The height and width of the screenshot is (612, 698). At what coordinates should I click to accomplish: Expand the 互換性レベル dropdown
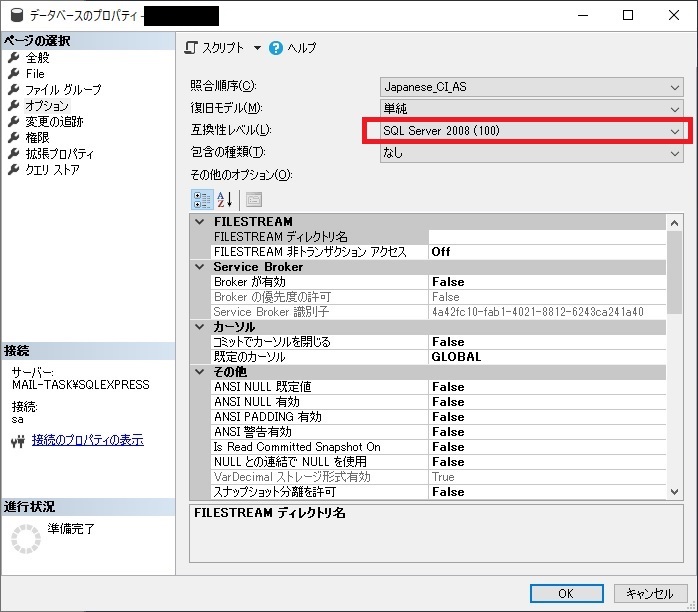(675, 131)
